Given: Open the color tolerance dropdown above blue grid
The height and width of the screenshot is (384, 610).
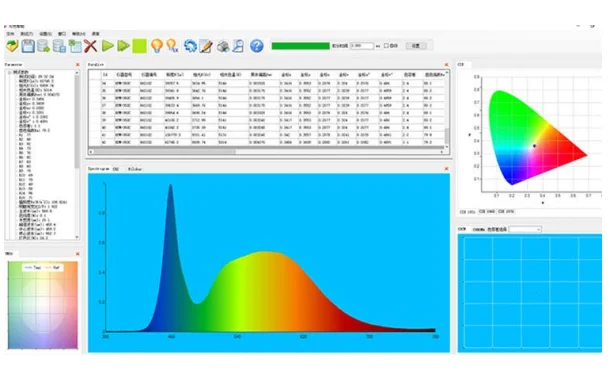Looking at the screenshot, I should (525, 230).
